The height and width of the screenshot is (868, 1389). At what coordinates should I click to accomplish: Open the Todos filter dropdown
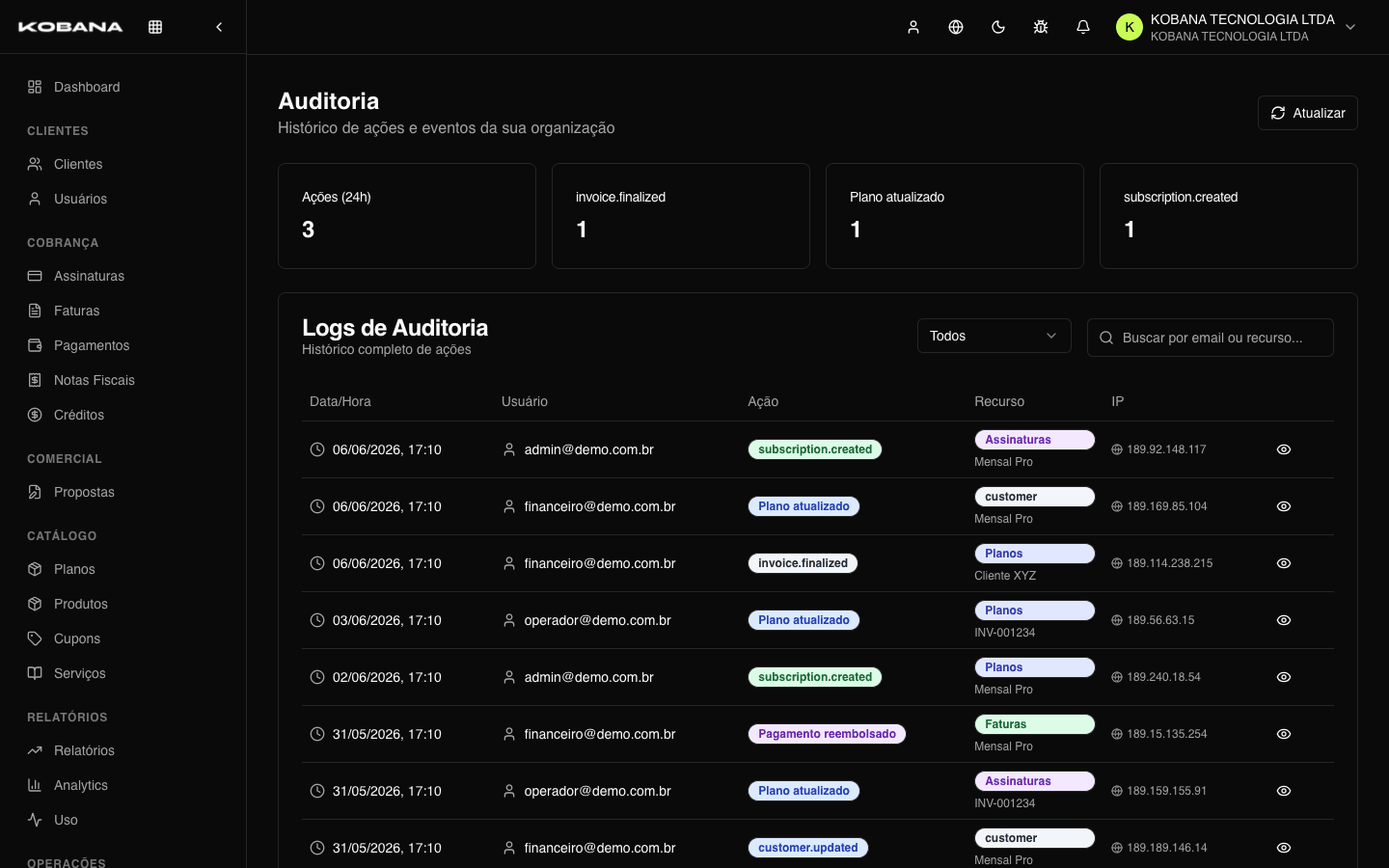click(x=994, y=336)
